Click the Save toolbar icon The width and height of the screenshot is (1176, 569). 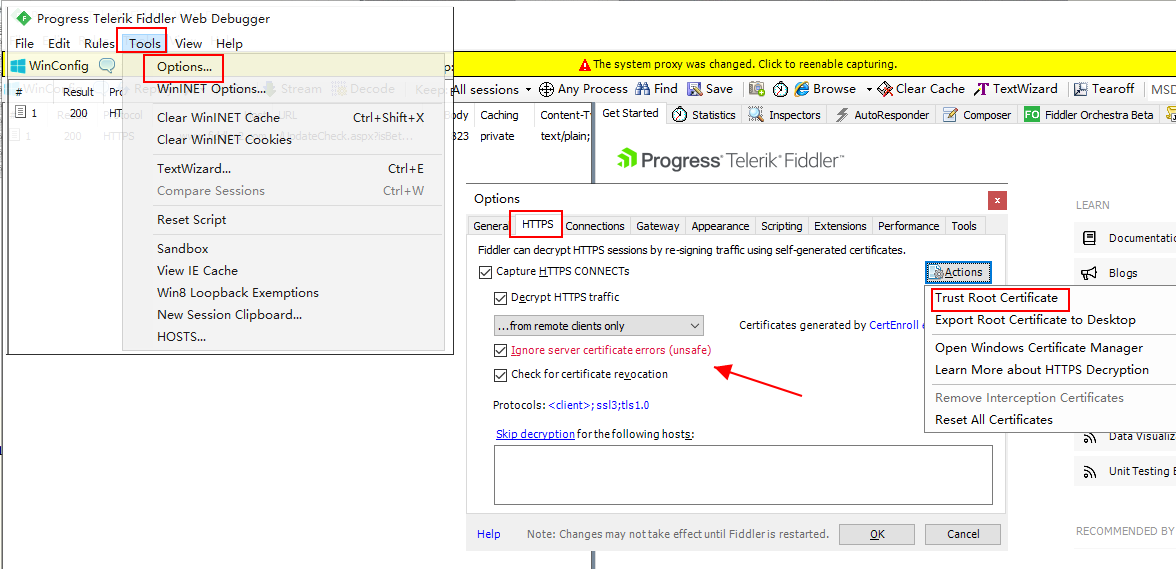[694, 89]
